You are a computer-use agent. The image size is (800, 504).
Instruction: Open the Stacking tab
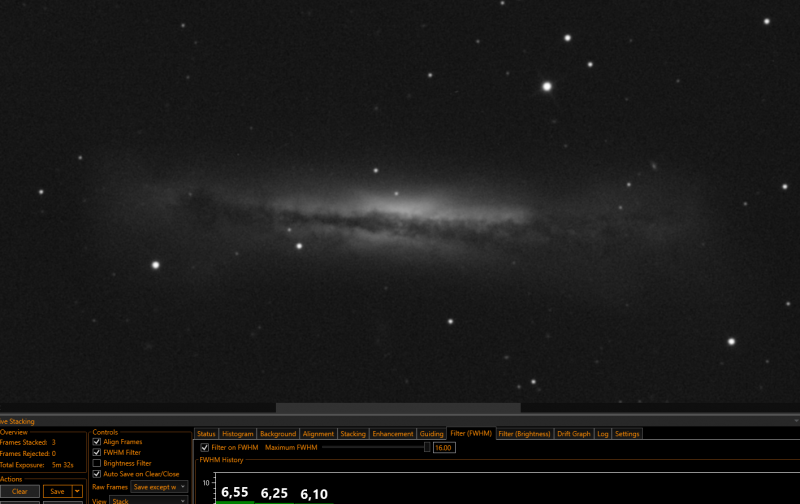click(x=353, y=434)
